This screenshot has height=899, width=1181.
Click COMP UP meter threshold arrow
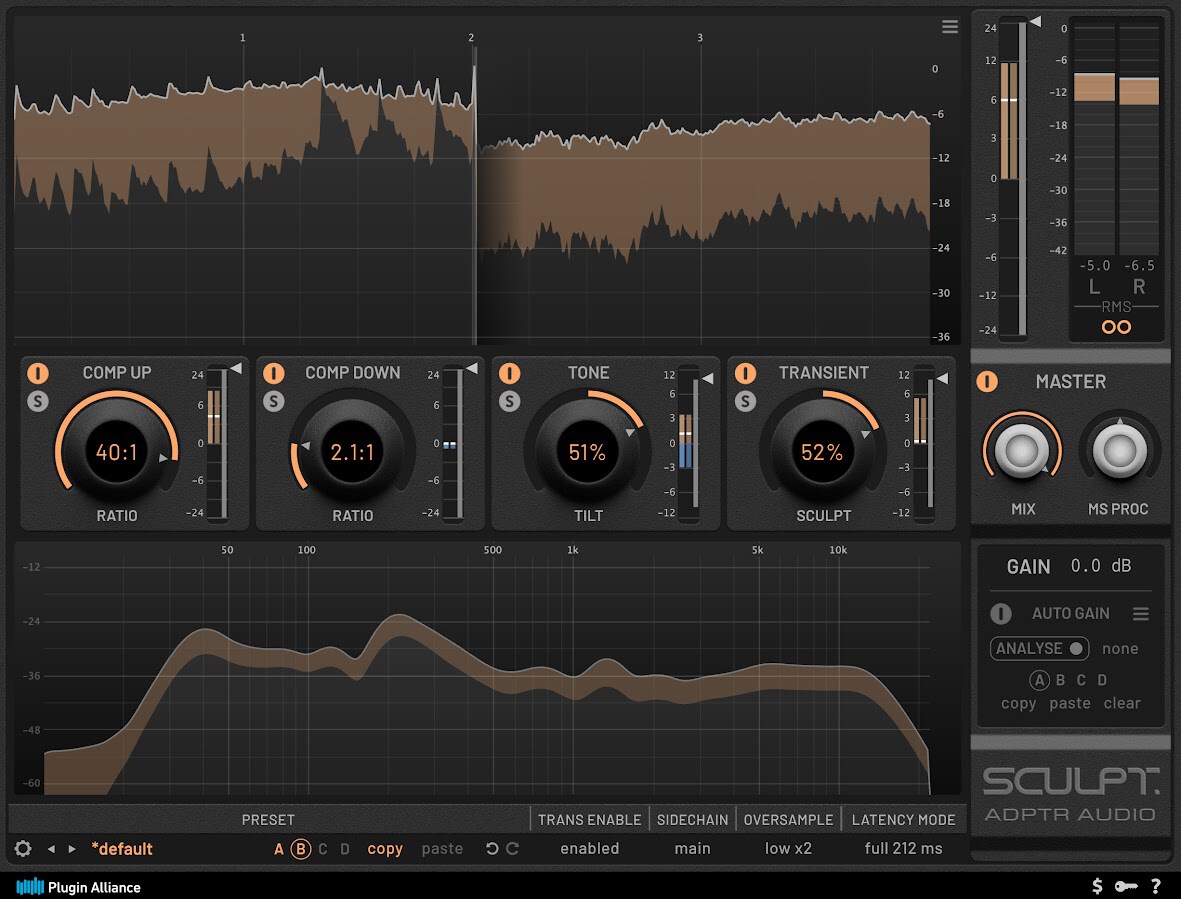click(236, 368)
